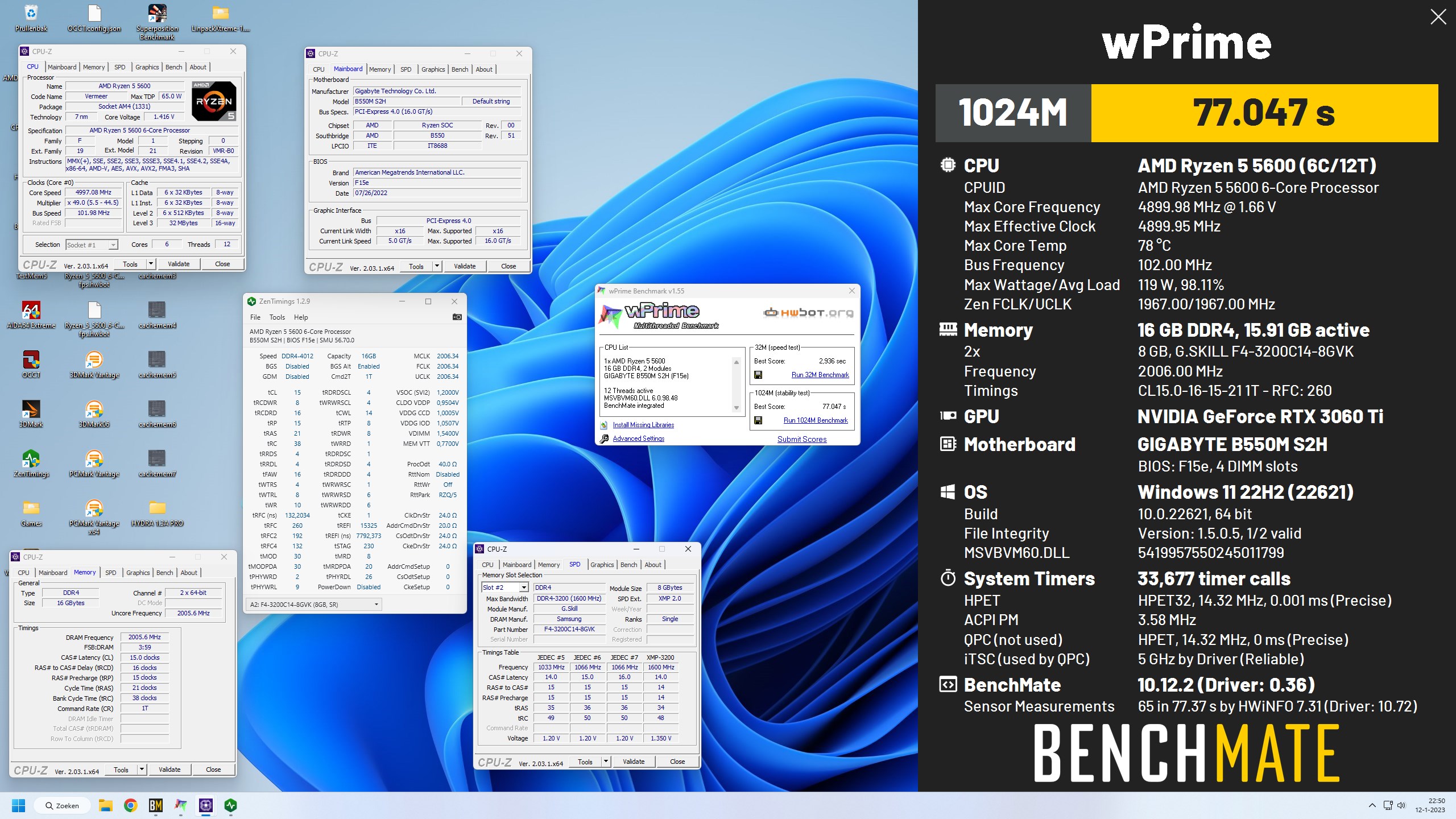Open the clock and date in taskbar
The height and width of the screenshot is (819, 1456).
tap(1430, 805)
